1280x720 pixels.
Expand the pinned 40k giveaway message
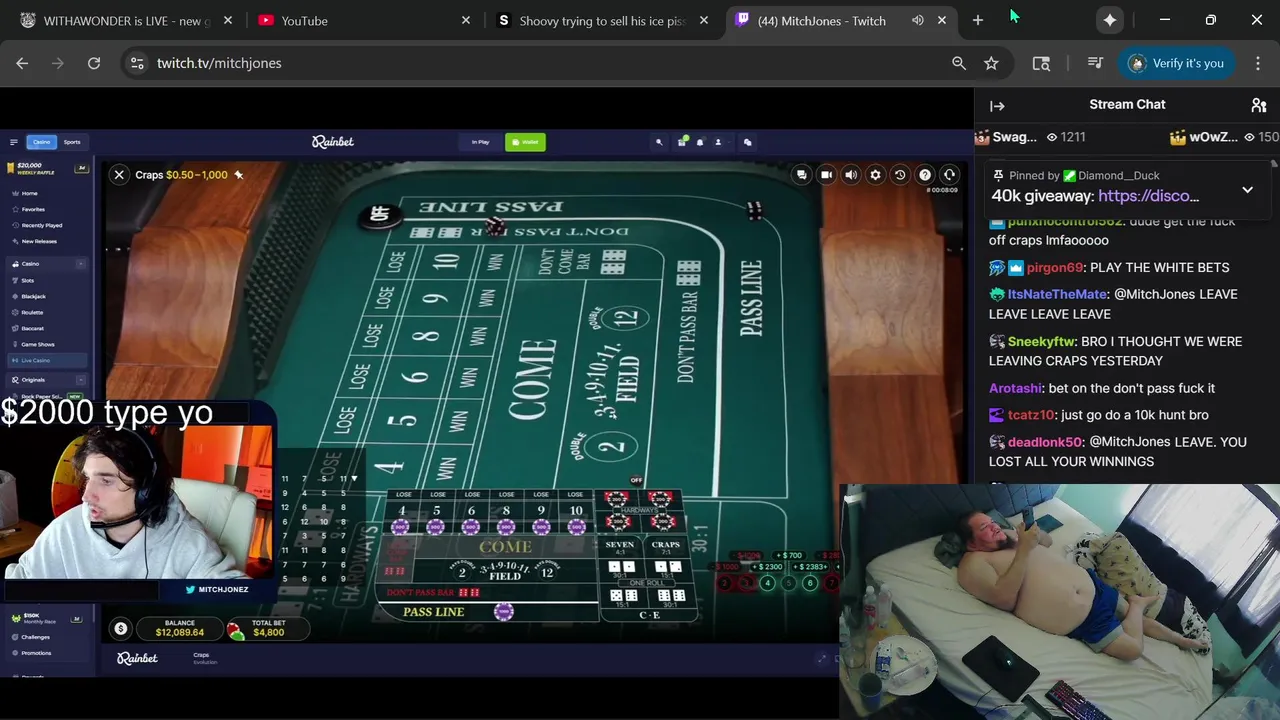tap(1247, 190)
